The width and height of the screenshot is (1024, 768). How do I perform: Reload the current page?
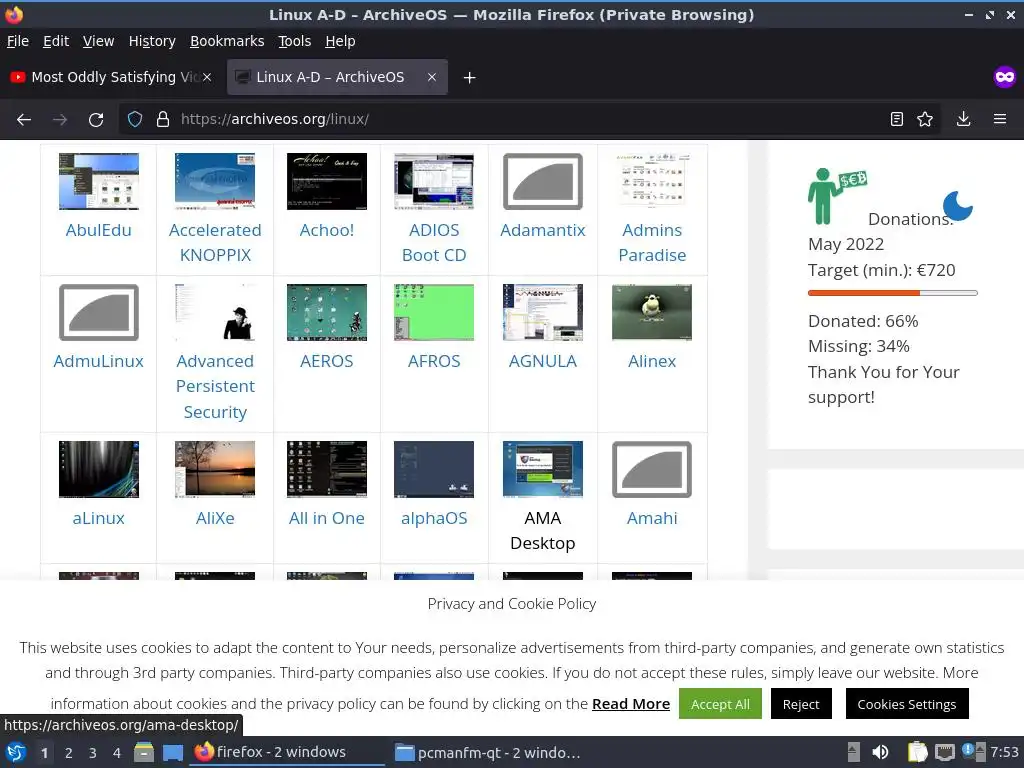click(96, 120)
